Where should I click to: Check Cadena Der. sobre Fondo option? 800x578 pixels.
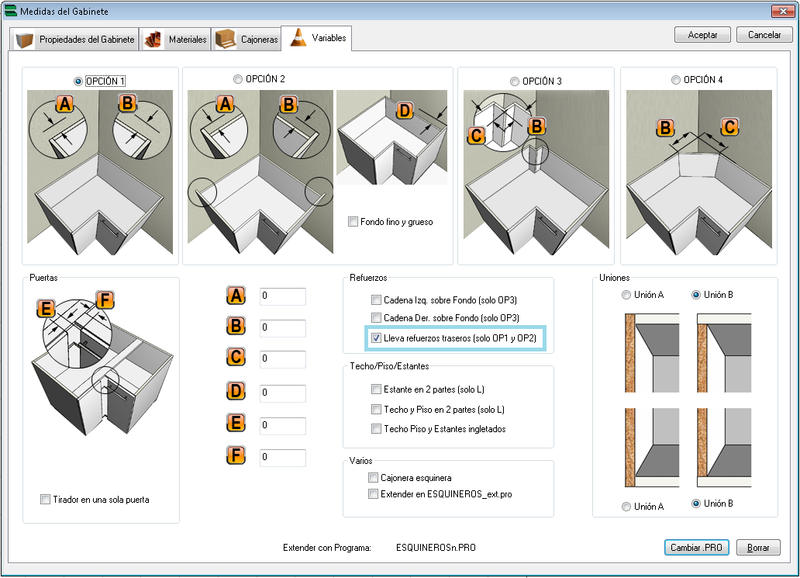pos(376,318)
